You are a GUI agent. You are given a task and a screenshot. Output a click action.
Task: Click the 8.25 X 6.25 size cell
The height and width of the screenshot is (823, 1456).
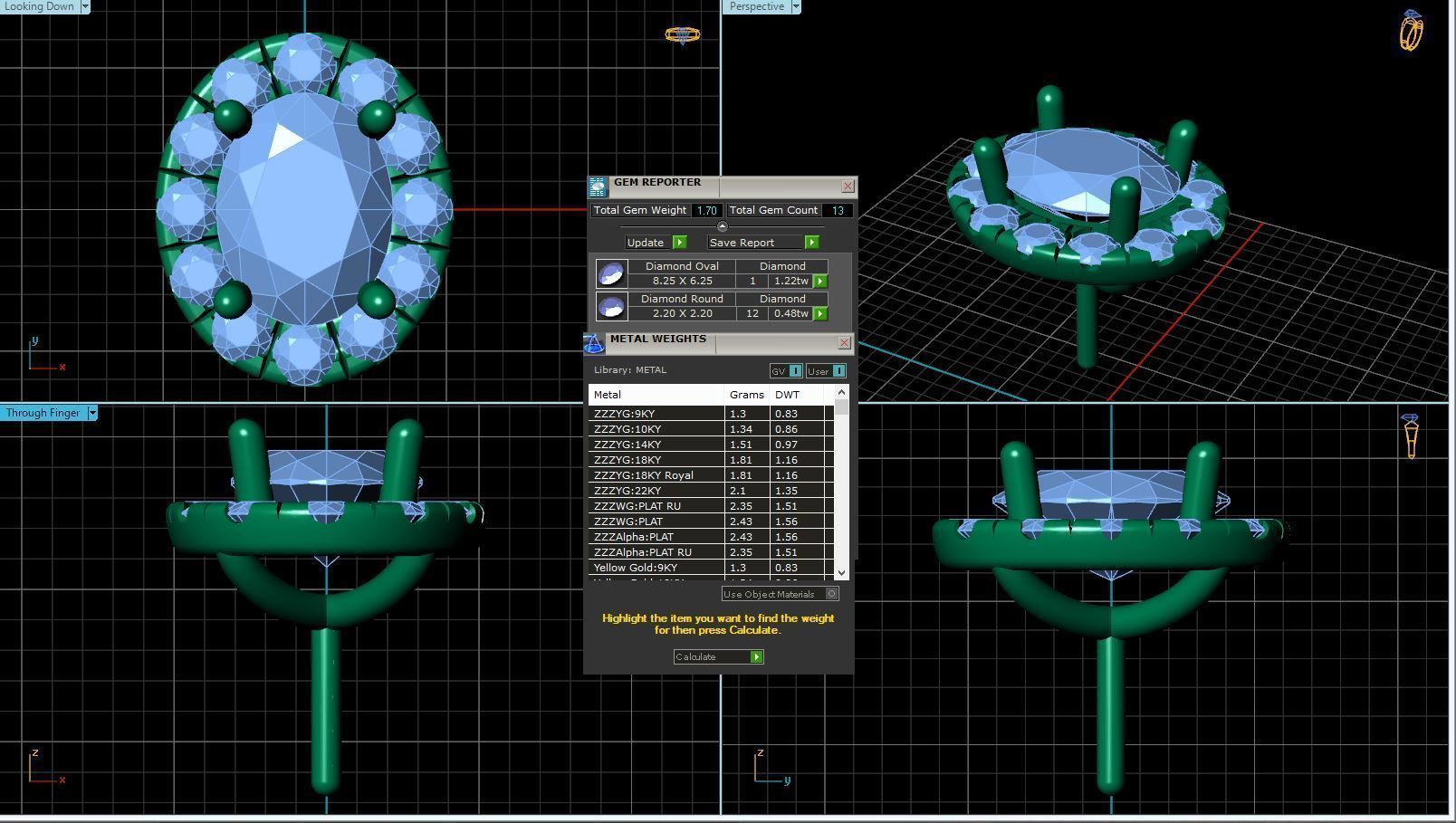click(x=682, y=282)
